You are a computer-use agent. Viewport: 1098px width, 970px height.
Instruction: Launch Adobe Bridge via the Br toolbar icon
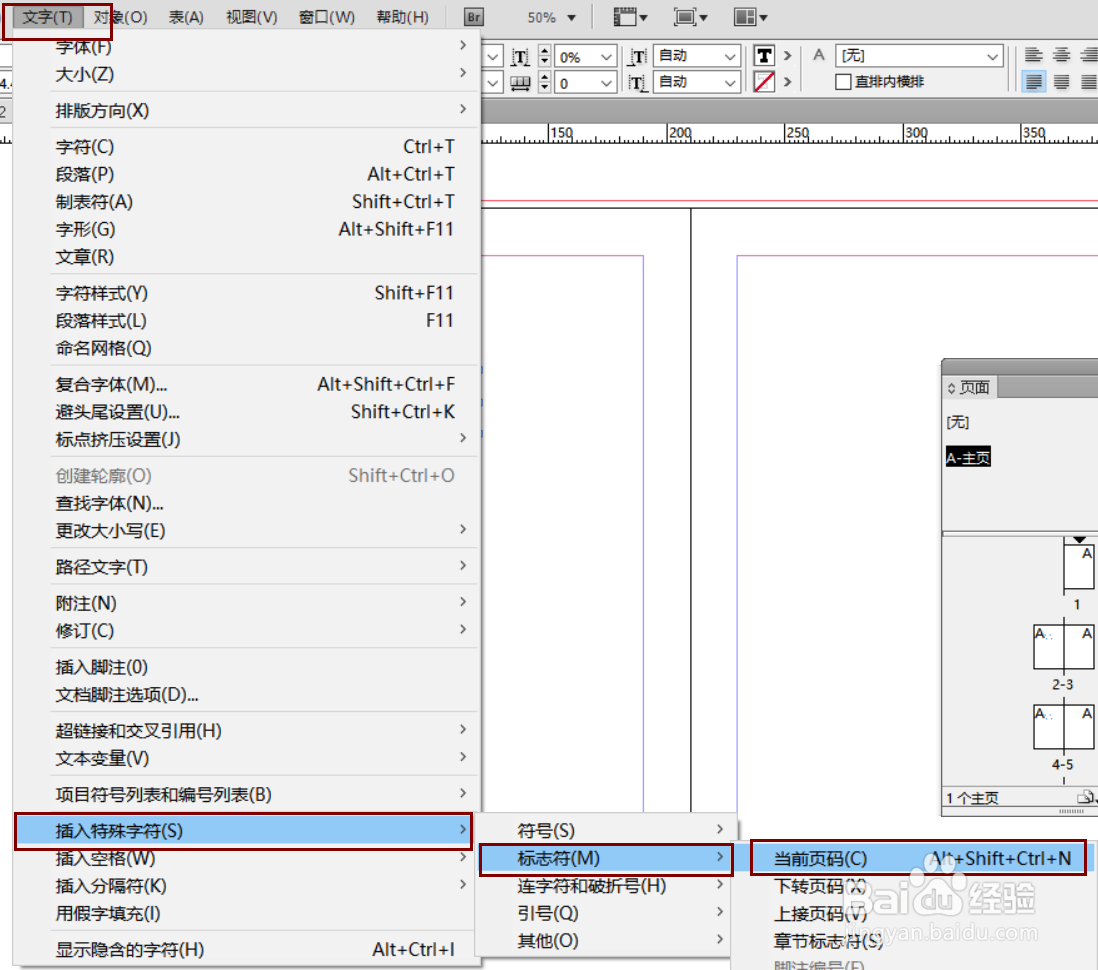point(472,17)
